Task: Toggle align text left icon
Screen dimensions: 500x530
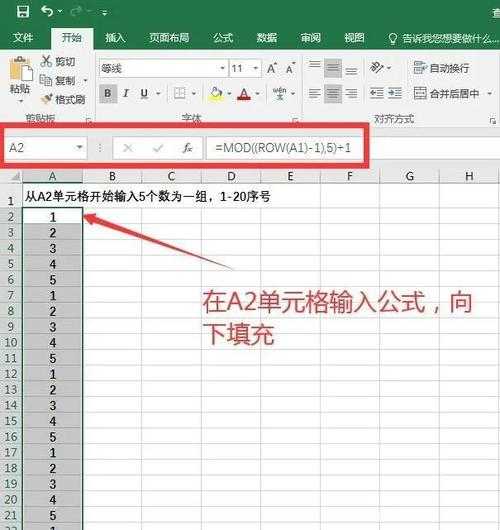Action: (x=314, y=93)
